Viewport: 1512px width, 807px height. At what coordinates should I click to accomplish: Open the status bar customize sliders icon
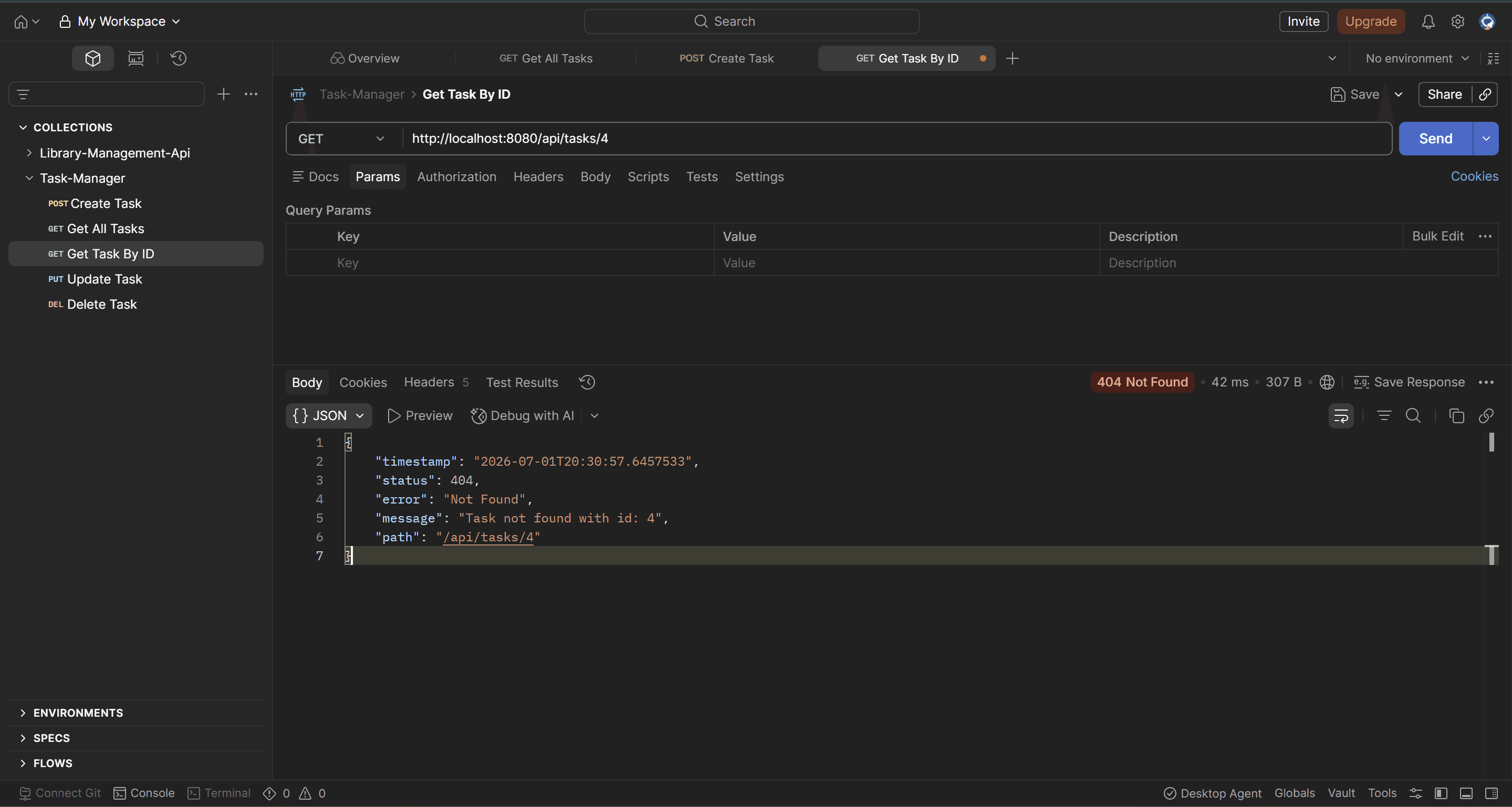click(1415, 793)
